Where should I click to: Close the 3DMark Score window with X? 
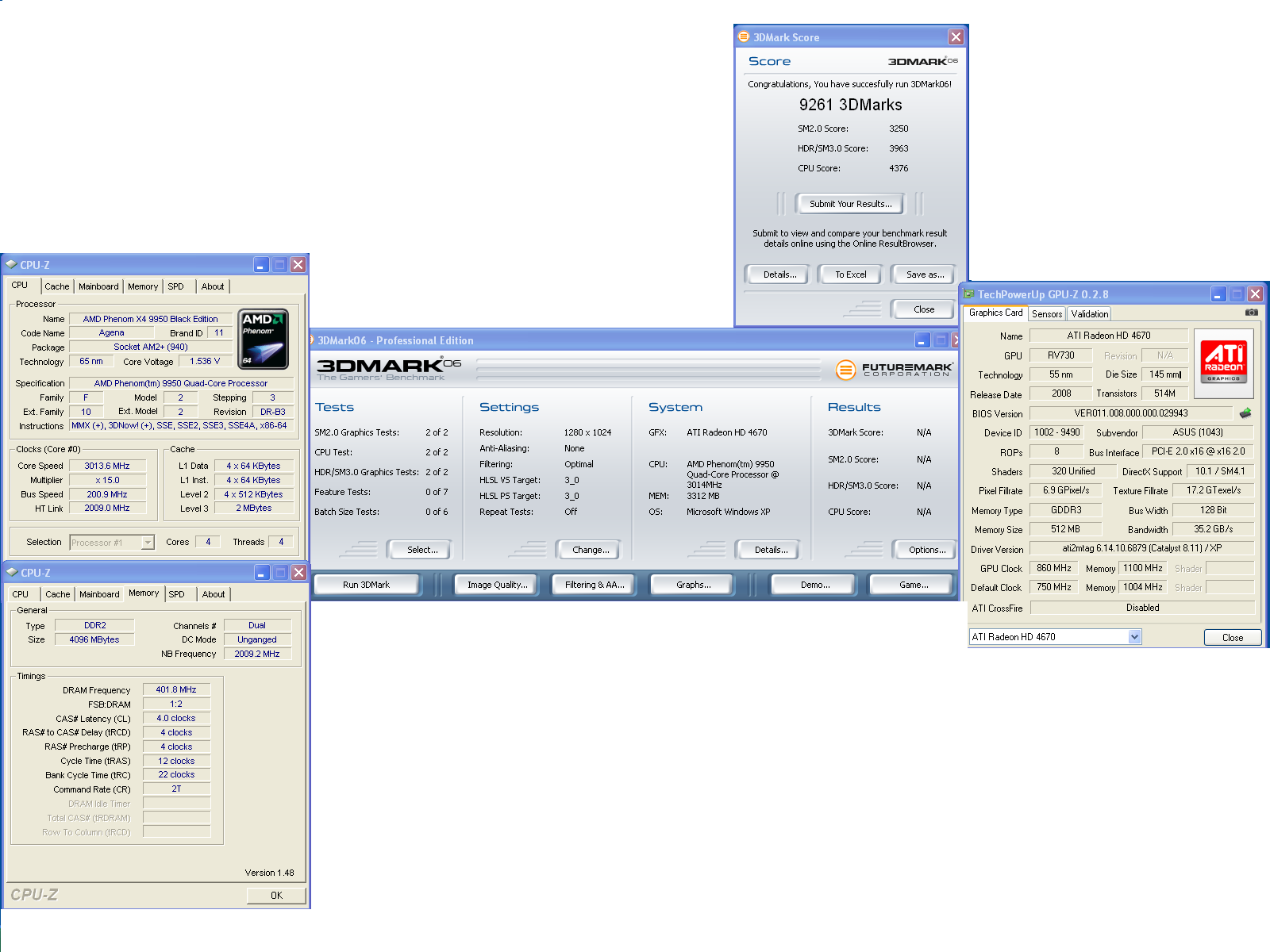(956, 37)
